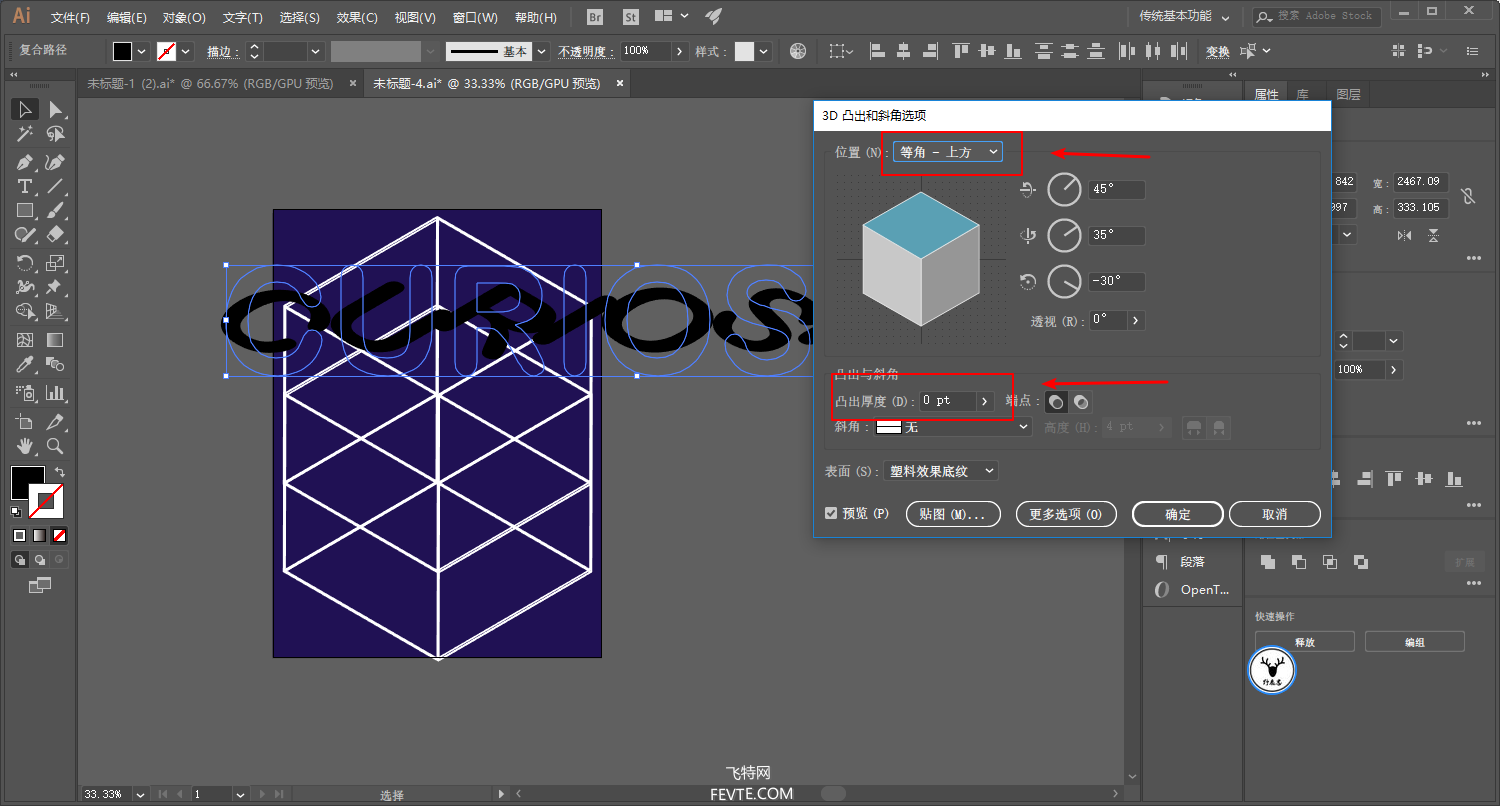Open the 文件(F) menu
1500x806 pixels.
point(70,18)
